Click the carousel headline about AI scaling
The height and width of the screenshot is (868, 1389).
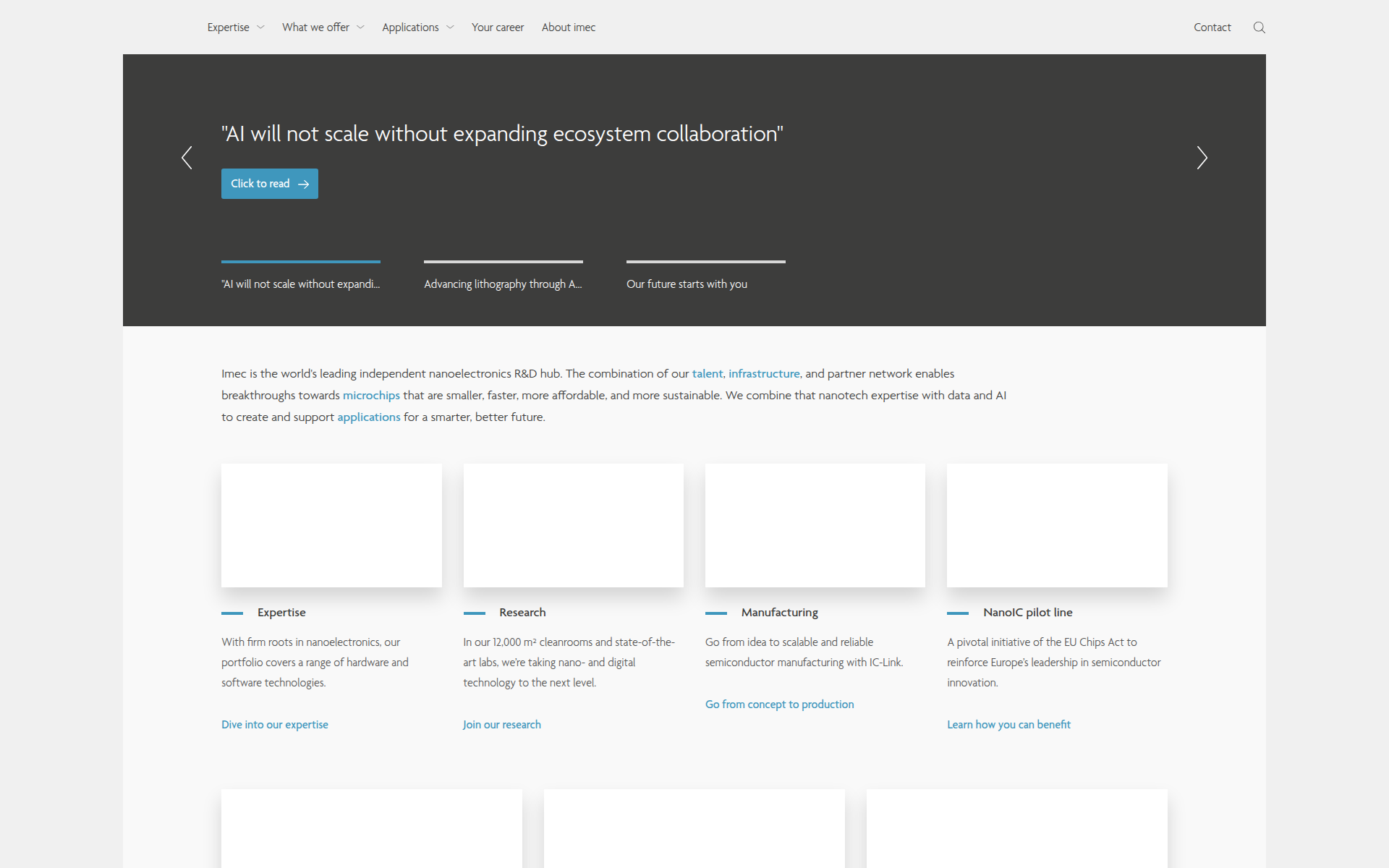(x=502, y=134)
